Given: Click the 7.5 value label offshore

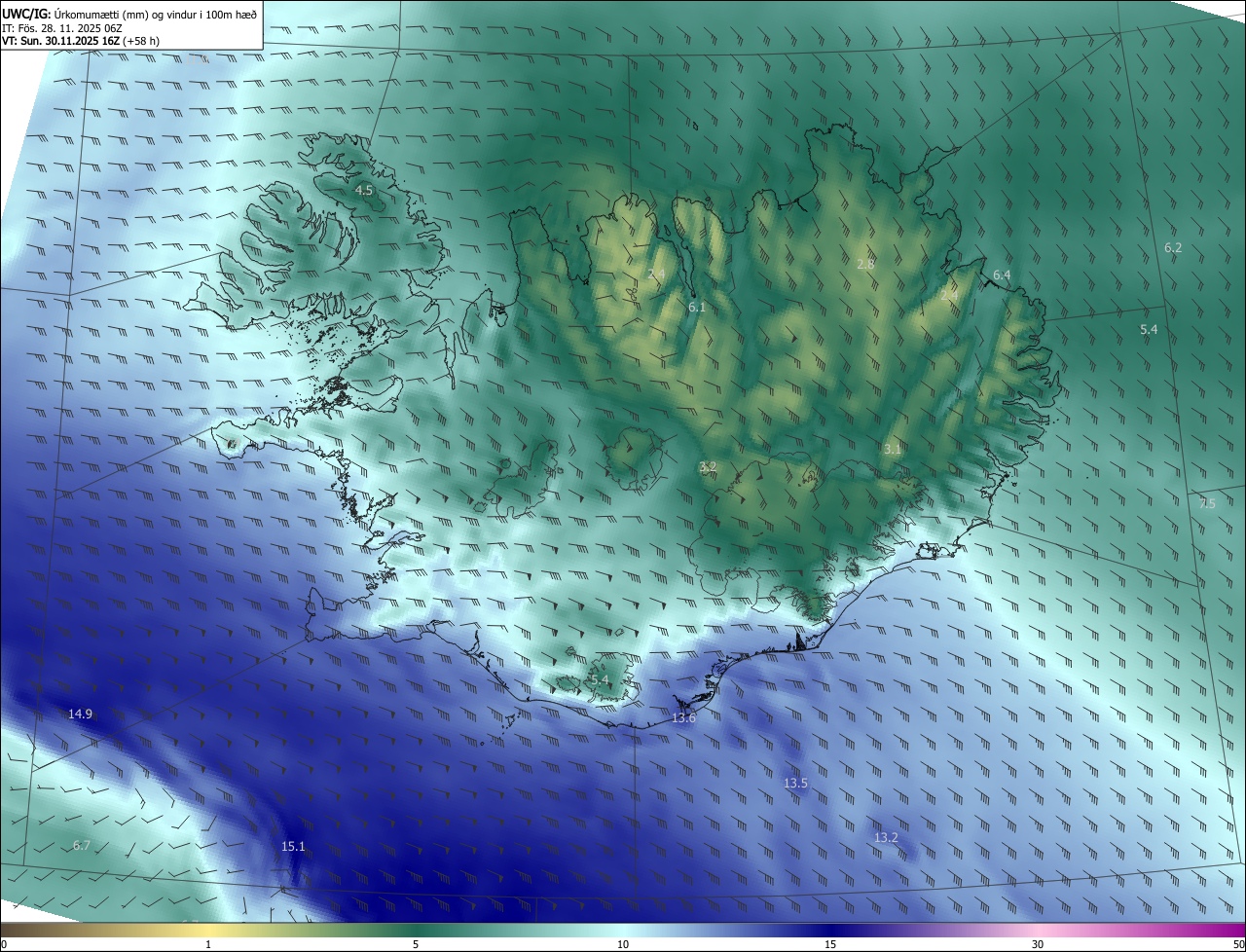Looking at the screenshot, I should (x=1207, y=503).
